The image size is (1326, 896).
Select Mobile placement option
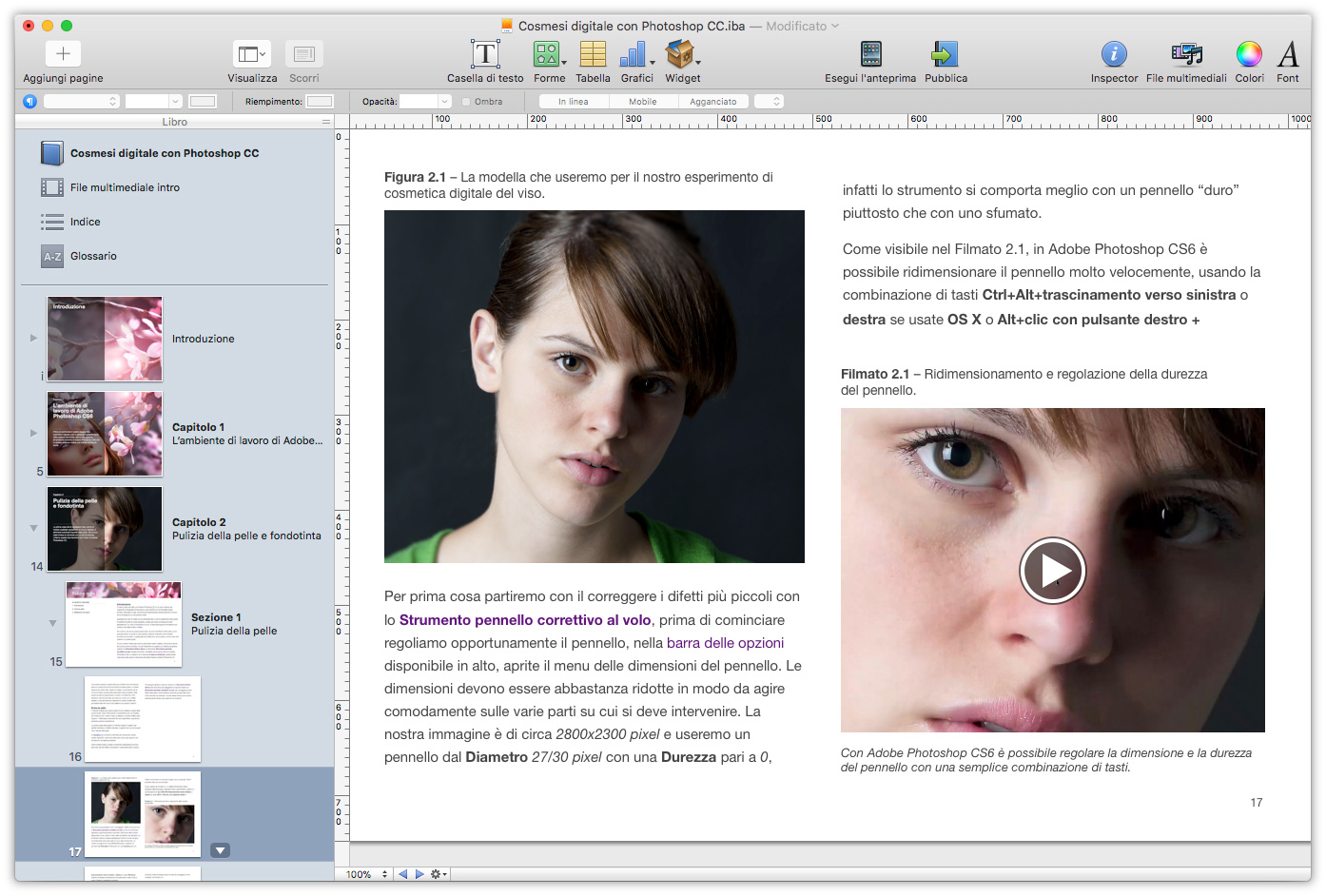[x=643, y=101]
